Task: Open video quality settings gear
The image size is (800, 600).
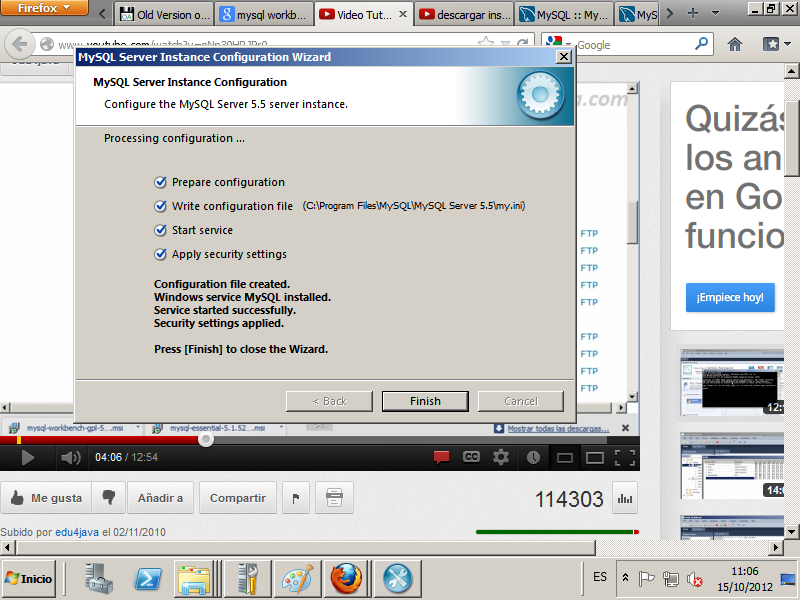Action: 501,457
